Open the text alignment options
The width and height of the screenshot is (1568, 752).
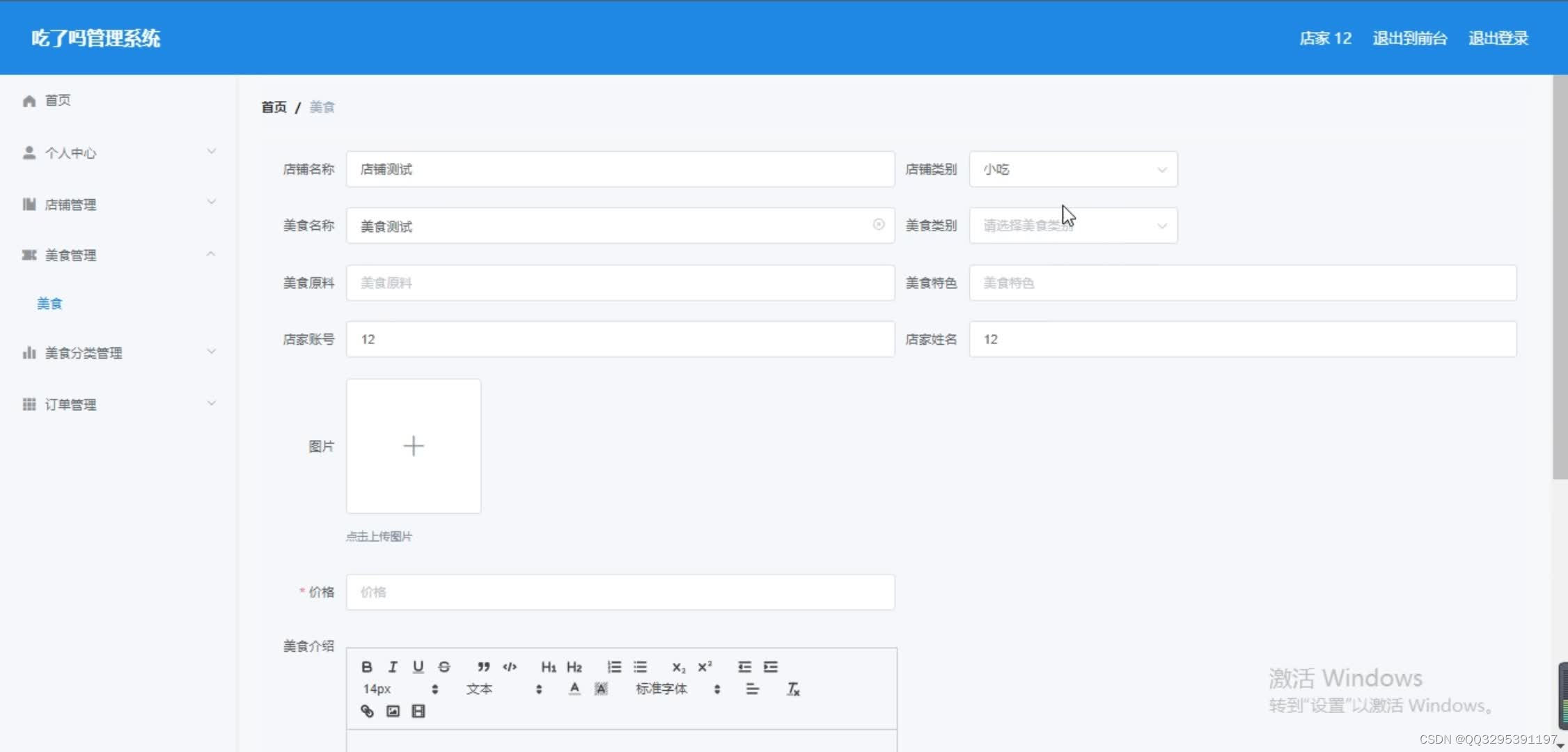tap(752, 689)
